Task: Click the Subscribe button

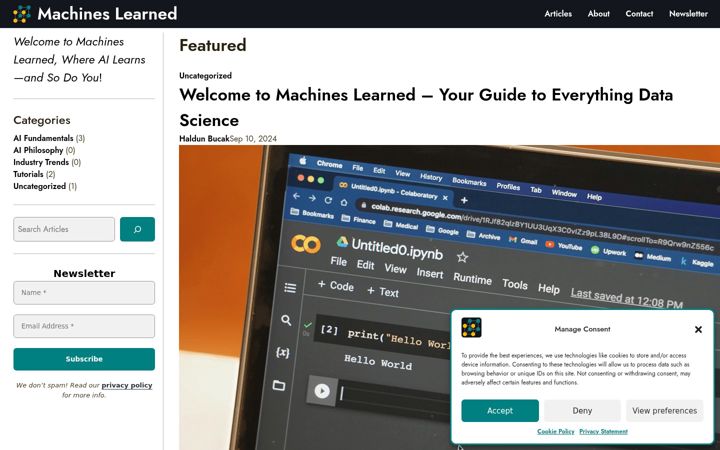Action: click(x=84, y=359)
